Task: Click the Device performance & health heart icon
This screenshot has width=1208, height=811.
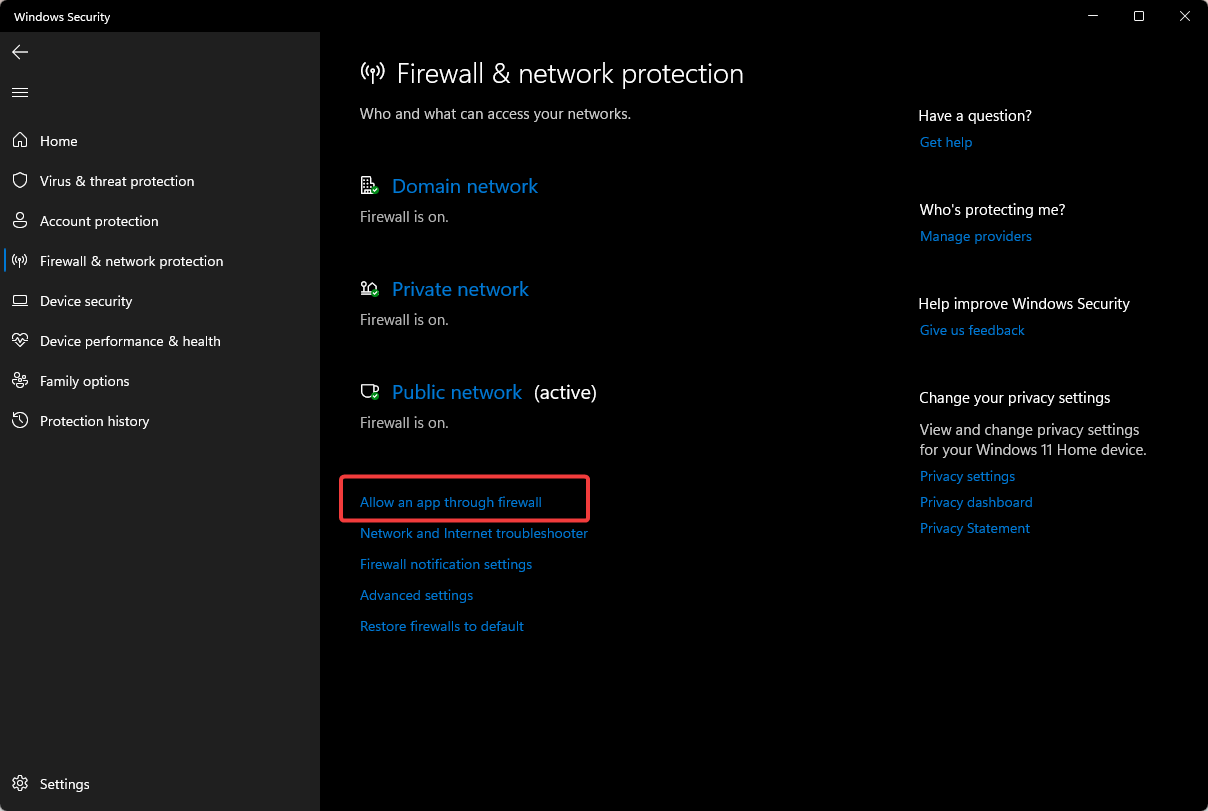Action: click(x=20, y=341)
